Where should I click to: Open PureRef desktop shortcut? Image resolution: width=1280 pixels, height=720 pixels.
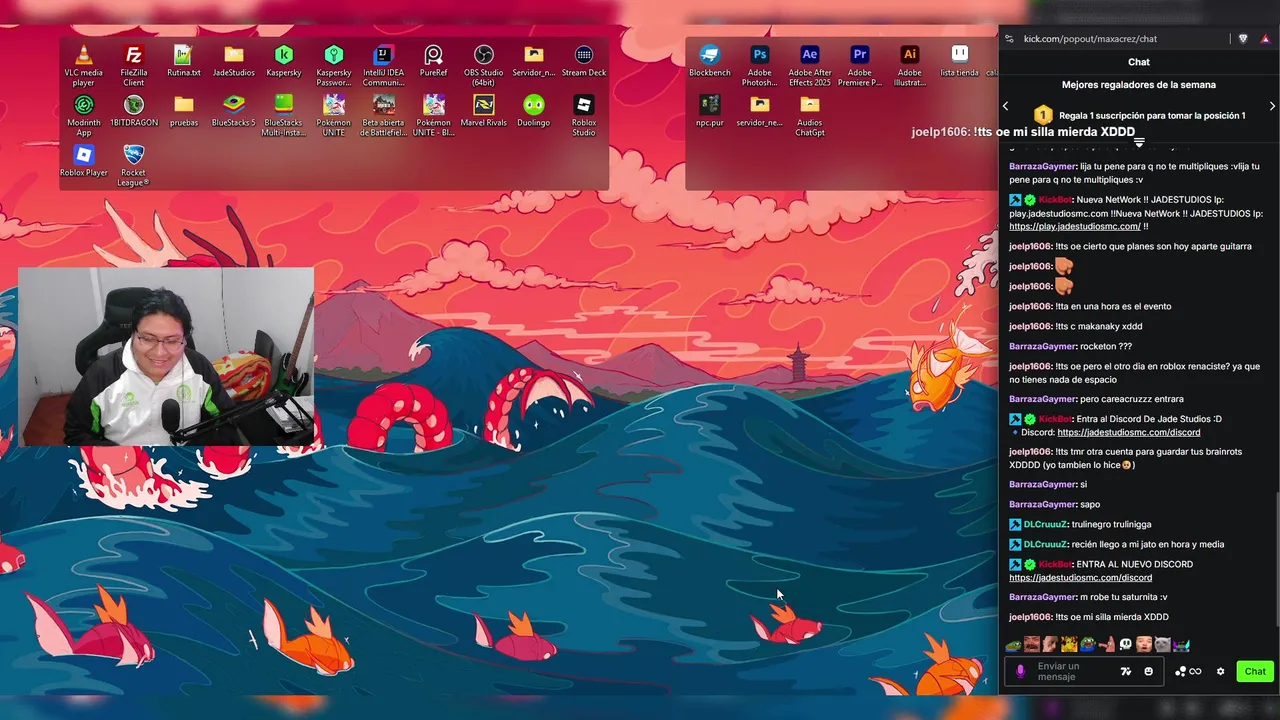pos(433,60)
